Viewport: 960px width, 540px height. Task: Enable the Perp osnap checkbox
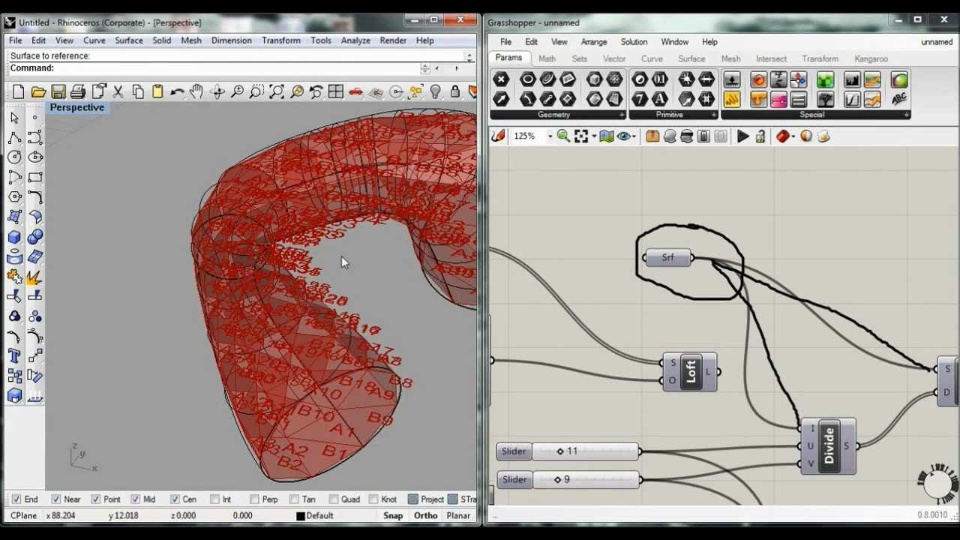(255, 500)
